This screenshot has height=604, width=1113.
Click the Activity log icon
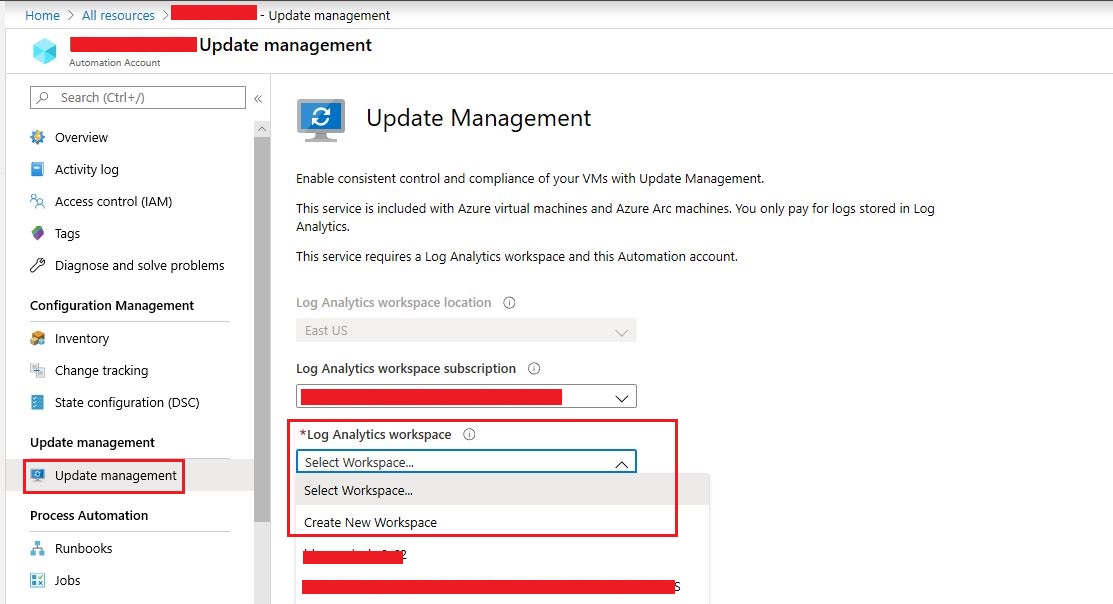click(x=38, y=169)
